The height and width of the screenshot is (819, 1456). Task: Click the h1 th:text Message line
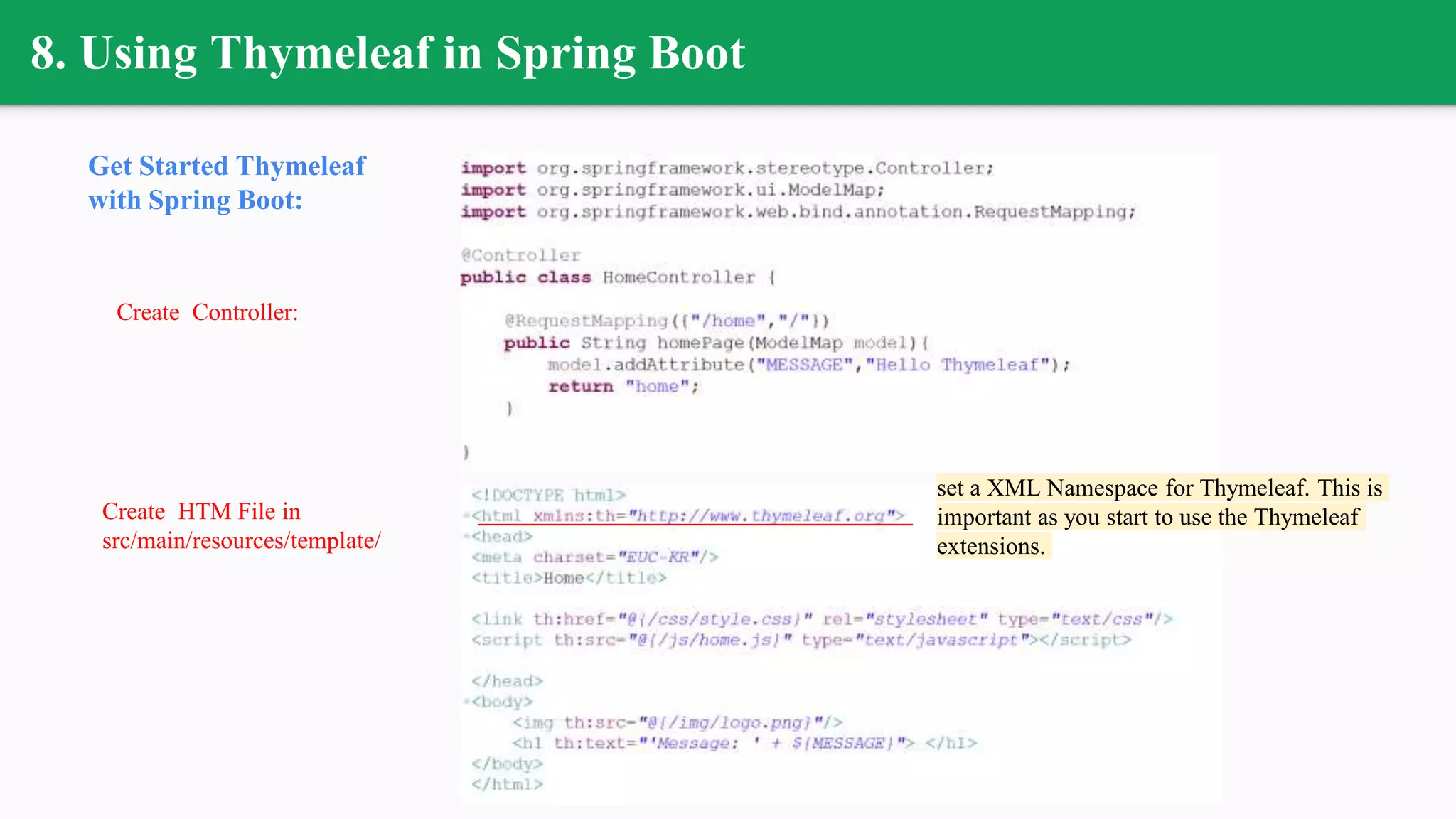[x=744, y=743]
